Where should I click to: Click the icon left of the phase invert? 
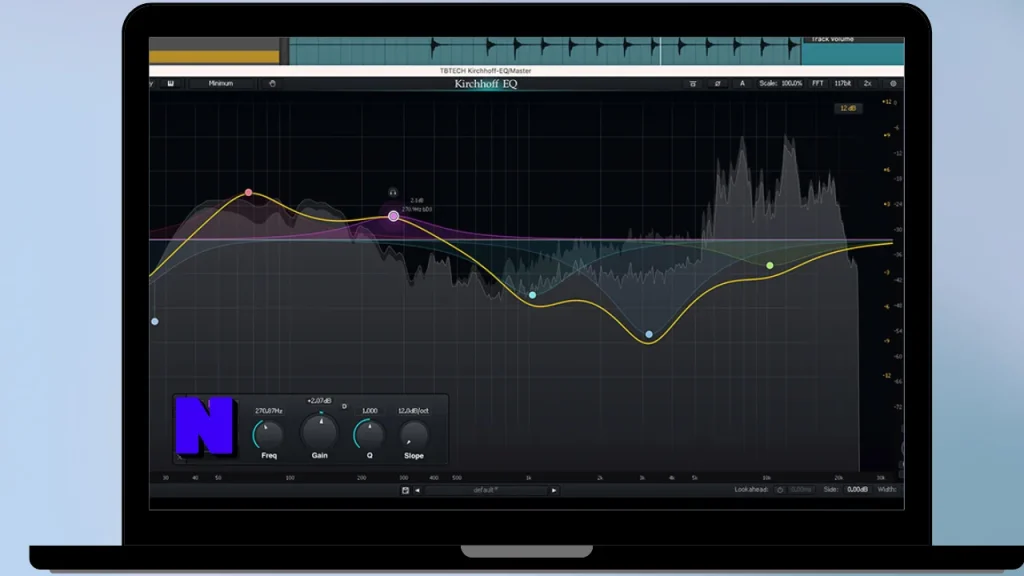point(693,84)
